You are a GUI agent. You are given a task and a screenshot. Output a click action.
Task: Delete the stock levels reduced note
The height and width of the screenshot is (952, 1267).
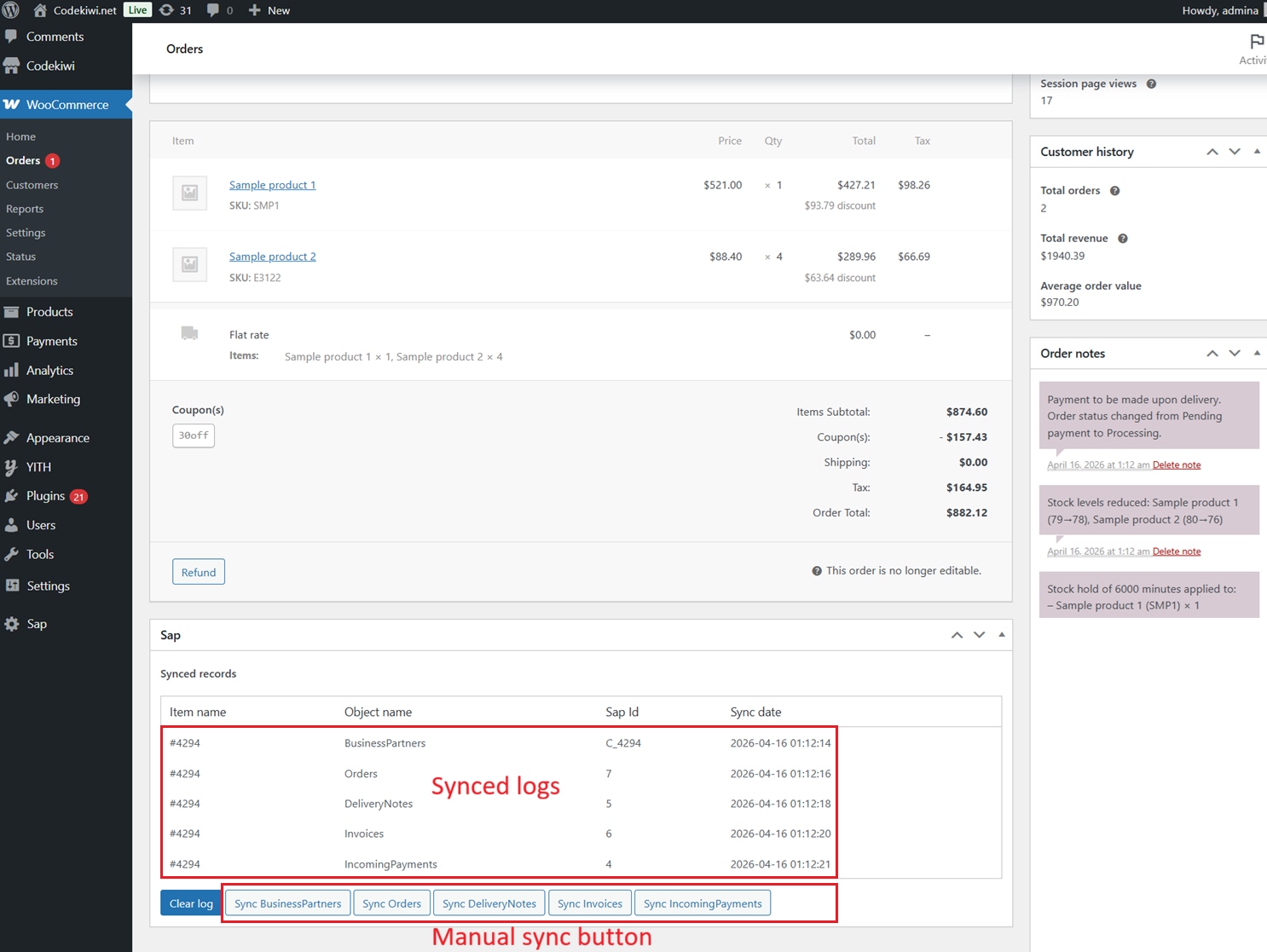pos(1177,551)
